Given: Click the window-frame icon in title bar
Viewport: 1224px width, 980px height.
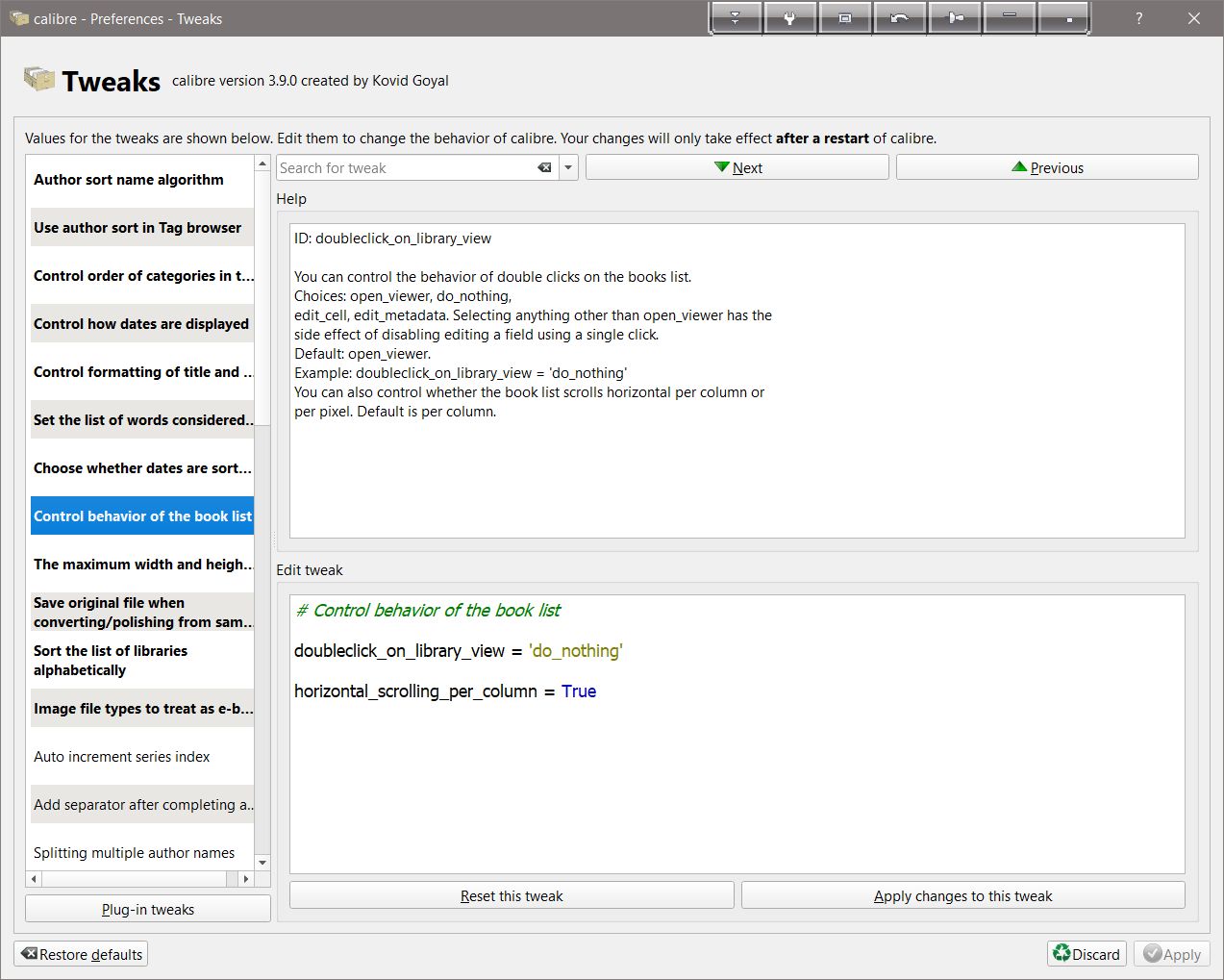Looking at the screenshot, I should (844, 18).
